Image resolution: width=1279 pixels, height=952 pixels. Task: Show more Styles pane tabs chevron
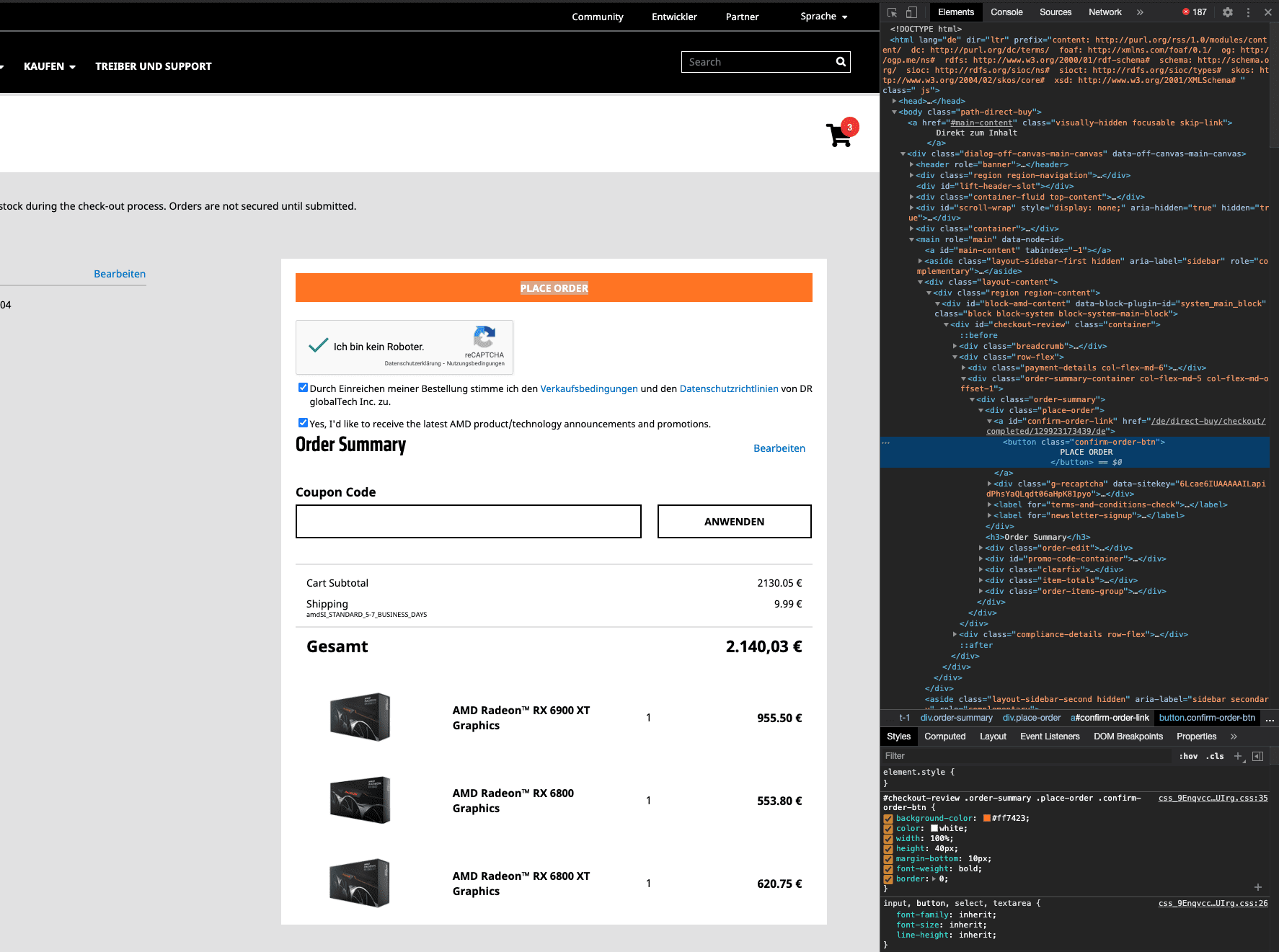tap(1234, 737)
